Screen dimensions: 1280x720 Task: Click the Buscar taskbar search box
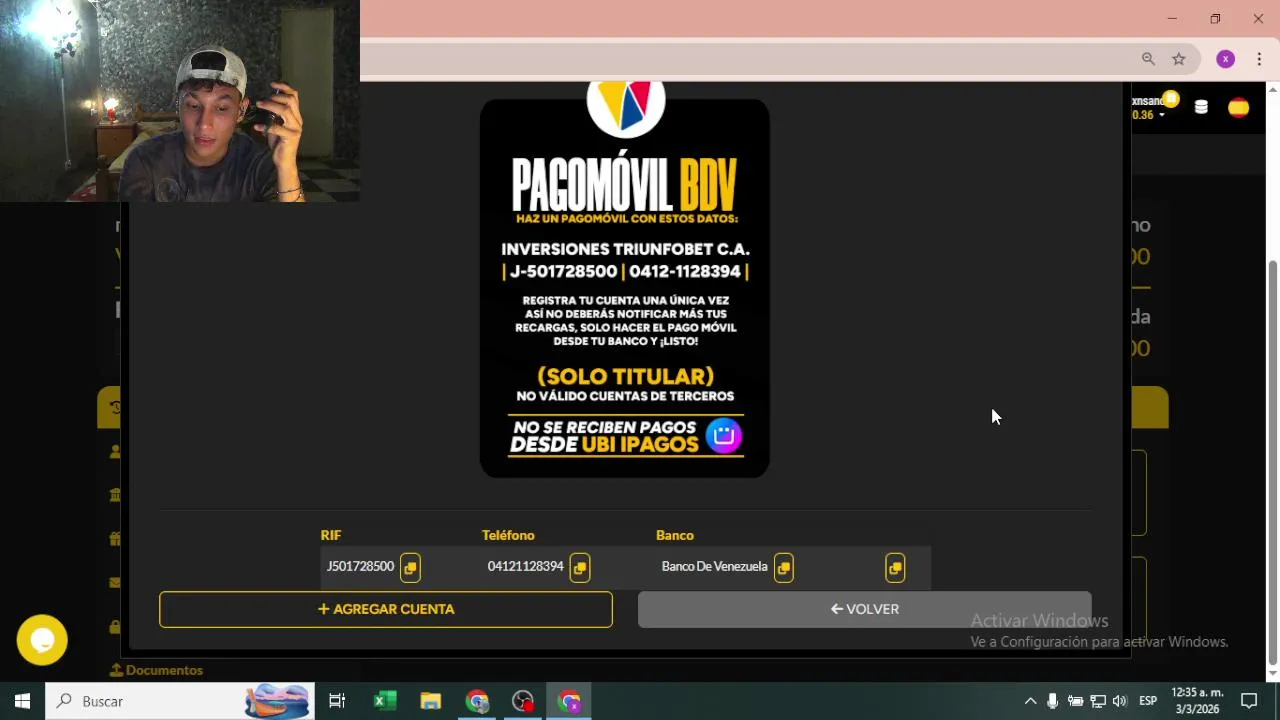(180, 701)
